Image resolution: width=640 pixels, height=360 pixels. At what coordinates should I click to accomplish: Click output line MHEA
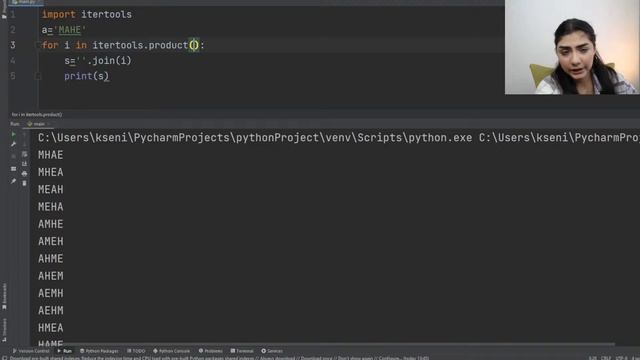pyautogui.click(x=51, y=172)
